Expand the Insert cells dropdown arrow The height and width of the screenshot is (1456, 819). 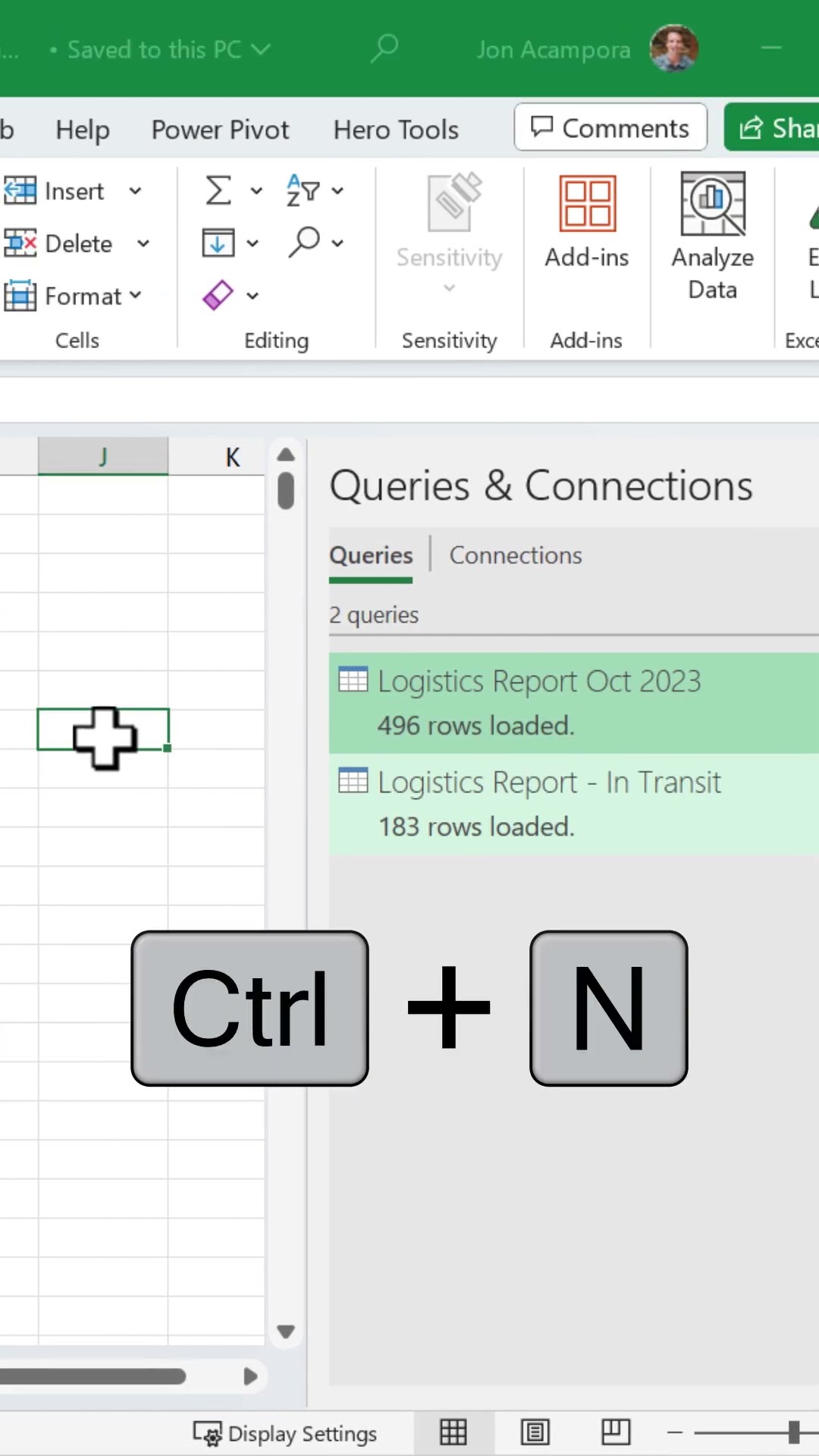pyautogui.click(x=135, y=191)
